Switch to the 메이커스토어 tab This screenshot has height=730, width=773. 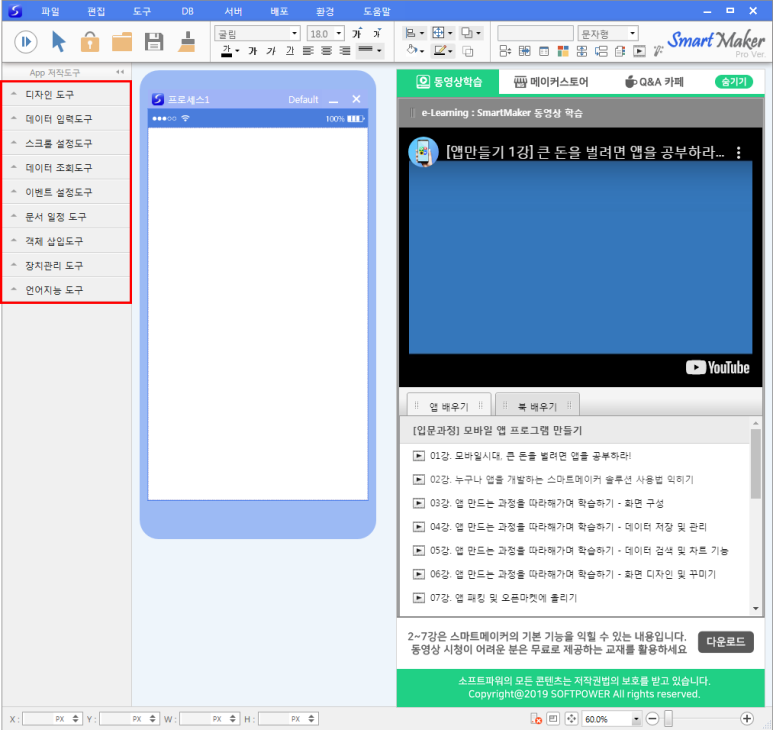(551, 82)
